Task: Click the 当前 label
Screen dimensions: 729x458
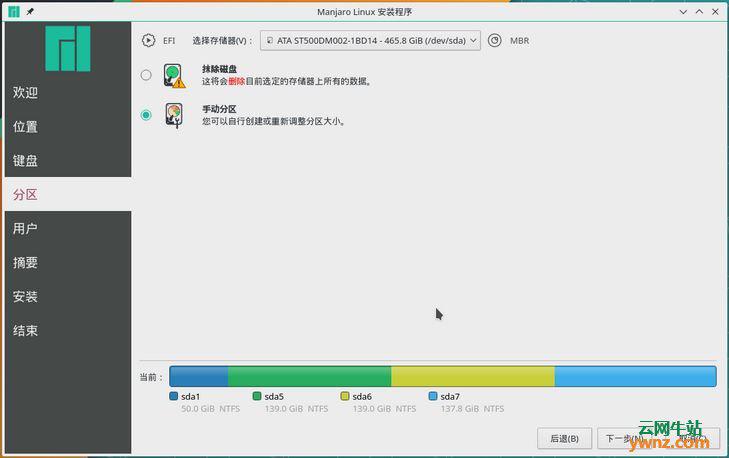Action: 151,377
